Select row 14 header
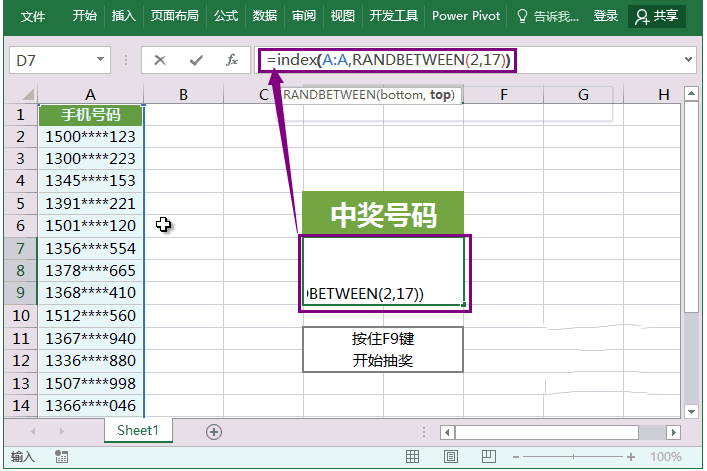The image size is (707, 471). tap(20, 405)
